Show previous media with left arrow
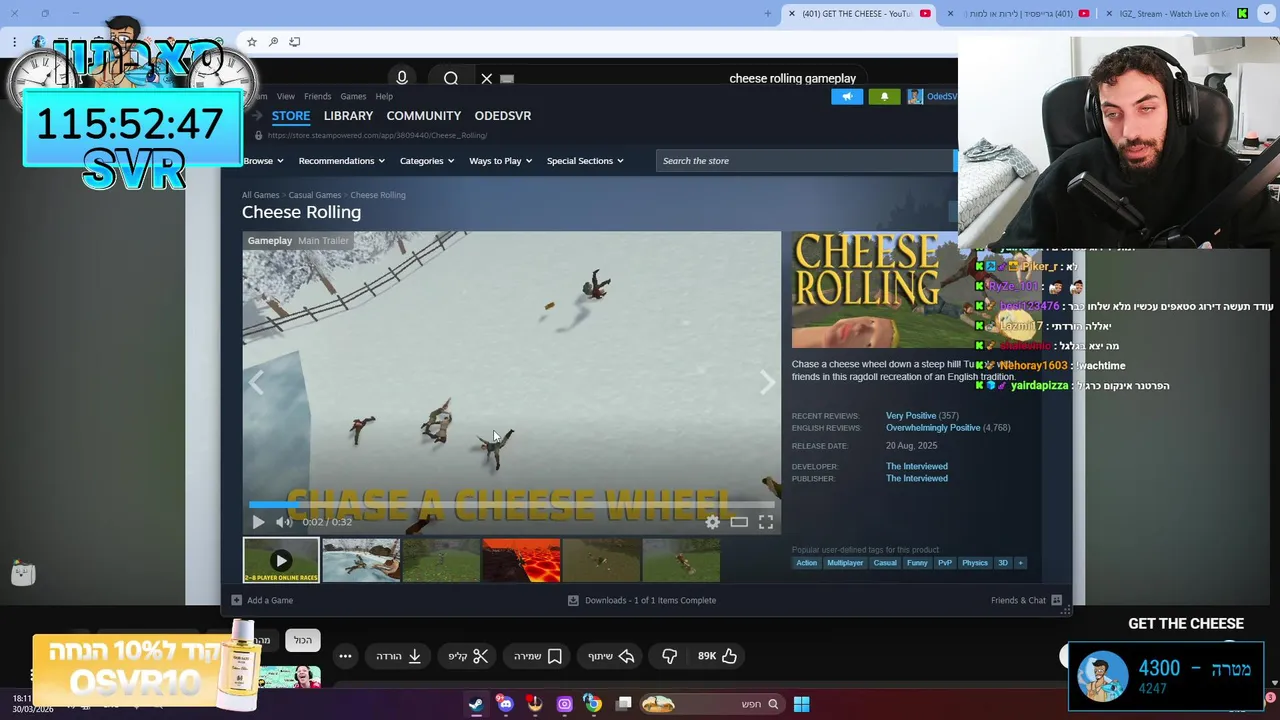The width and height of the screenshot is (1280, 720). click(x=257, y=382)
